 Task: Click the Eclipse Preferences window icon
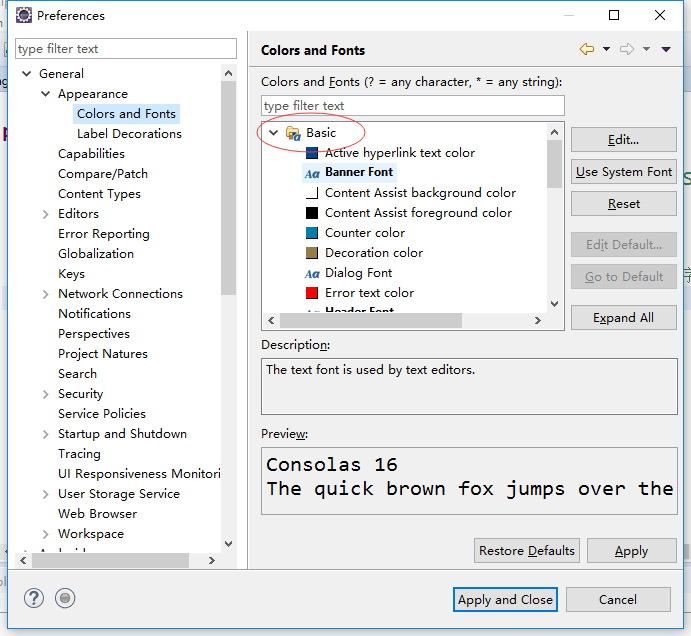click(x=23, y=15)
